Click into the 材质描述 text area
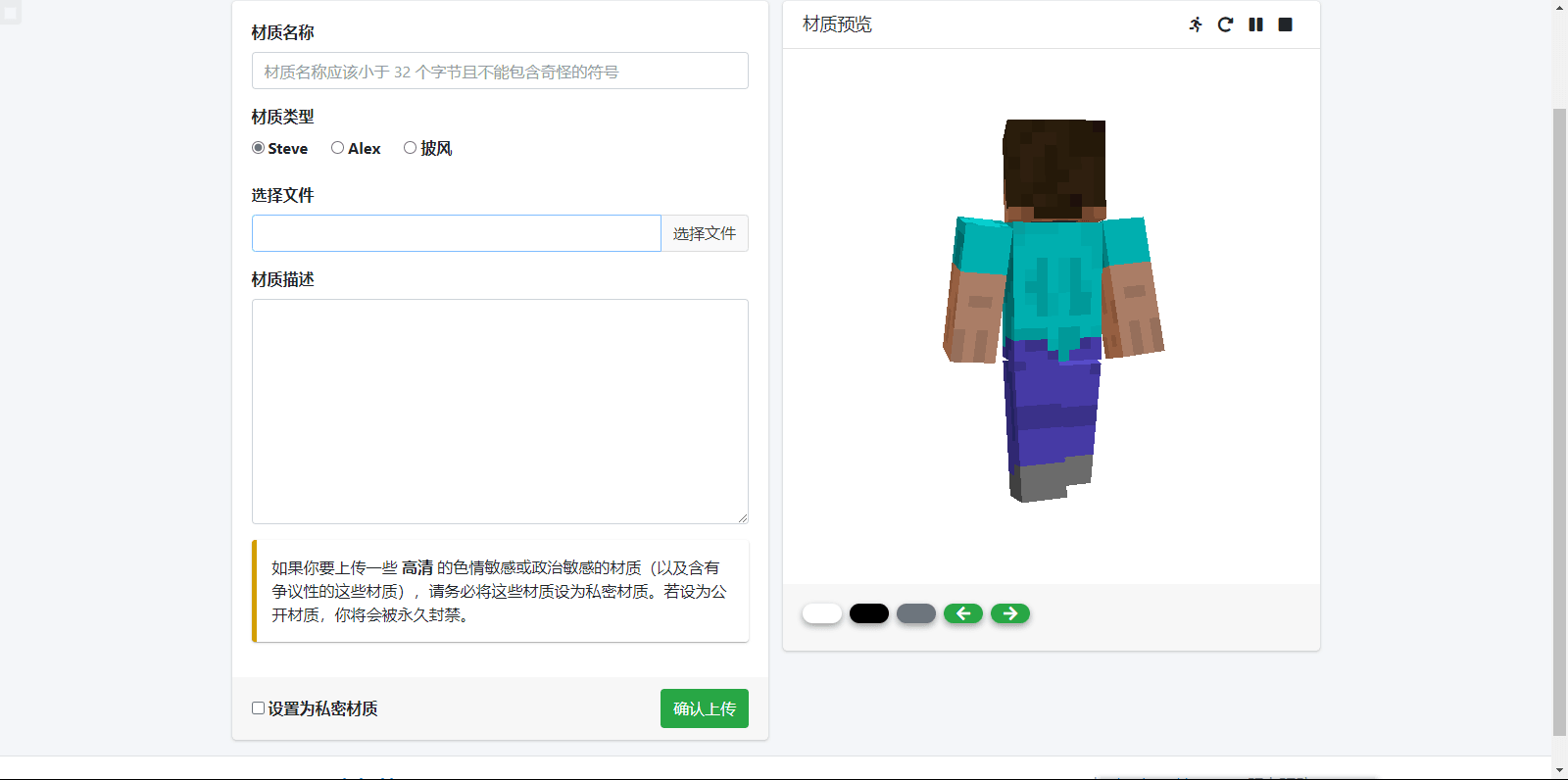The width and height of the screenshot is (1568, 780). pos(500,412)
